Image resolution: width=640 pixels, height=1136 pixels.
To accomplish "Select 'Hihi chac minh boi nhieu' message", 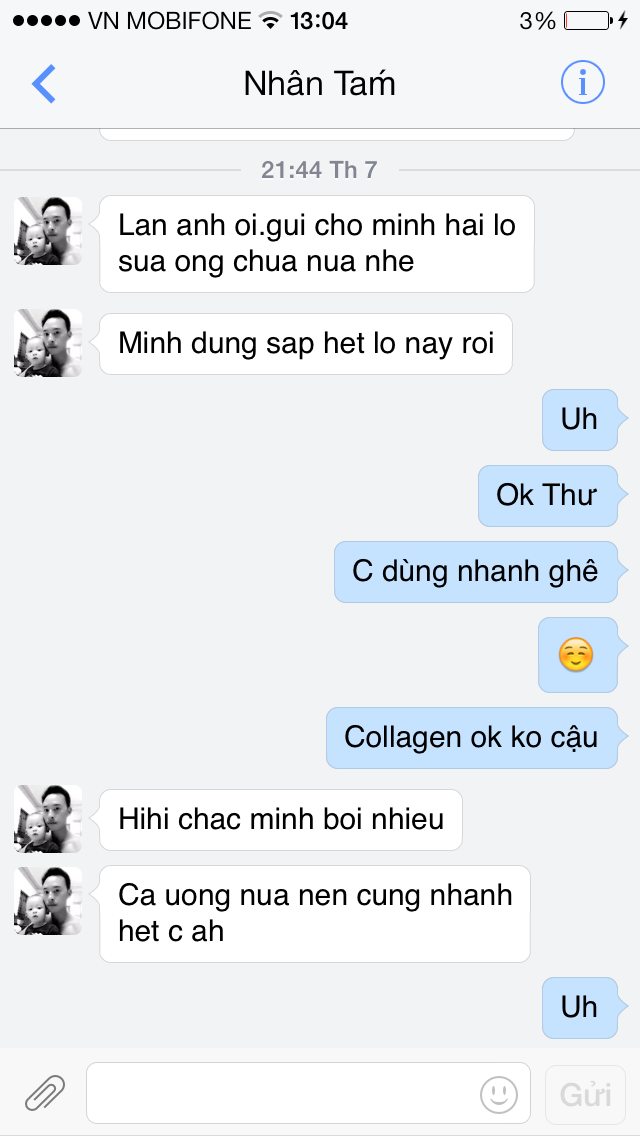I will coord(281,820).
